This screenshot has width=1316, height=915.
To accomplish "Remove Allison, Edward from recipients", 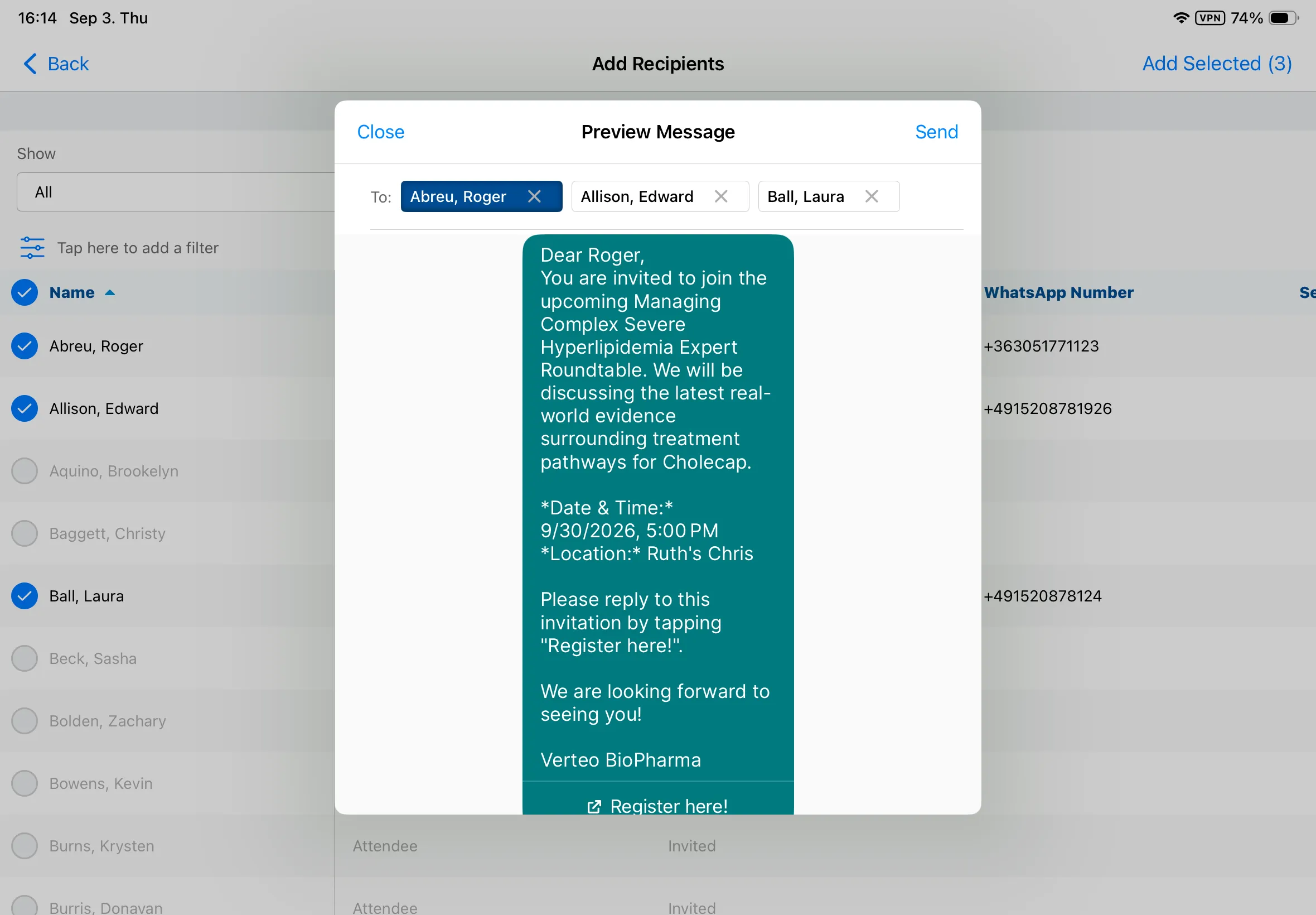I will coord(721,196).
